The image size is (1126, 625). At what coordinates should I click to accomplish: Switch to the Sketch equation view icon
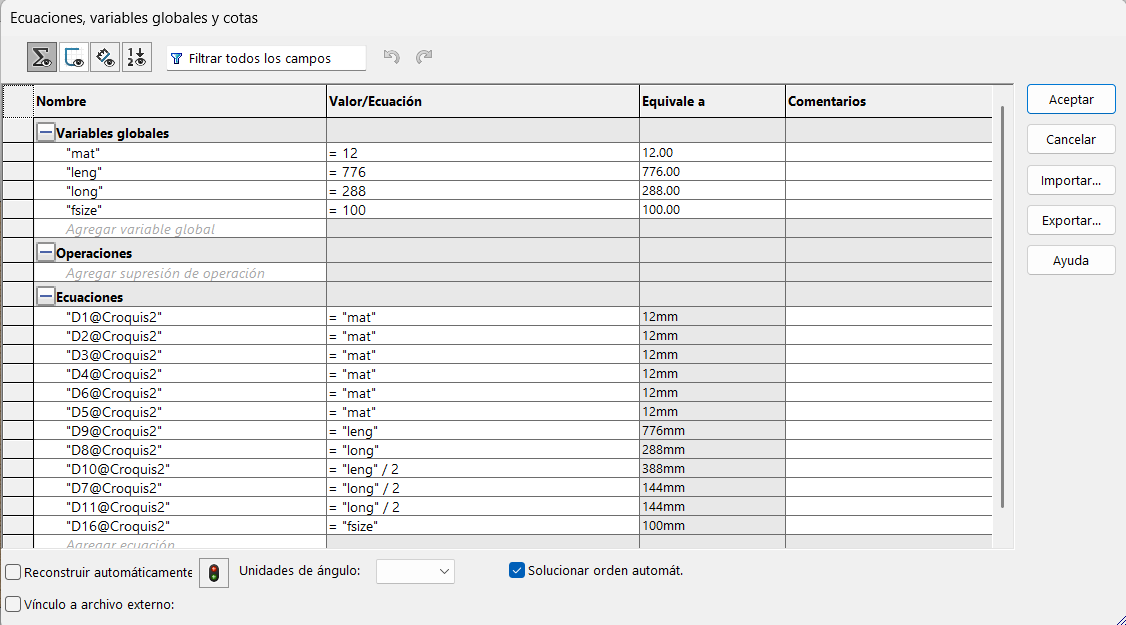coord(73,58)
